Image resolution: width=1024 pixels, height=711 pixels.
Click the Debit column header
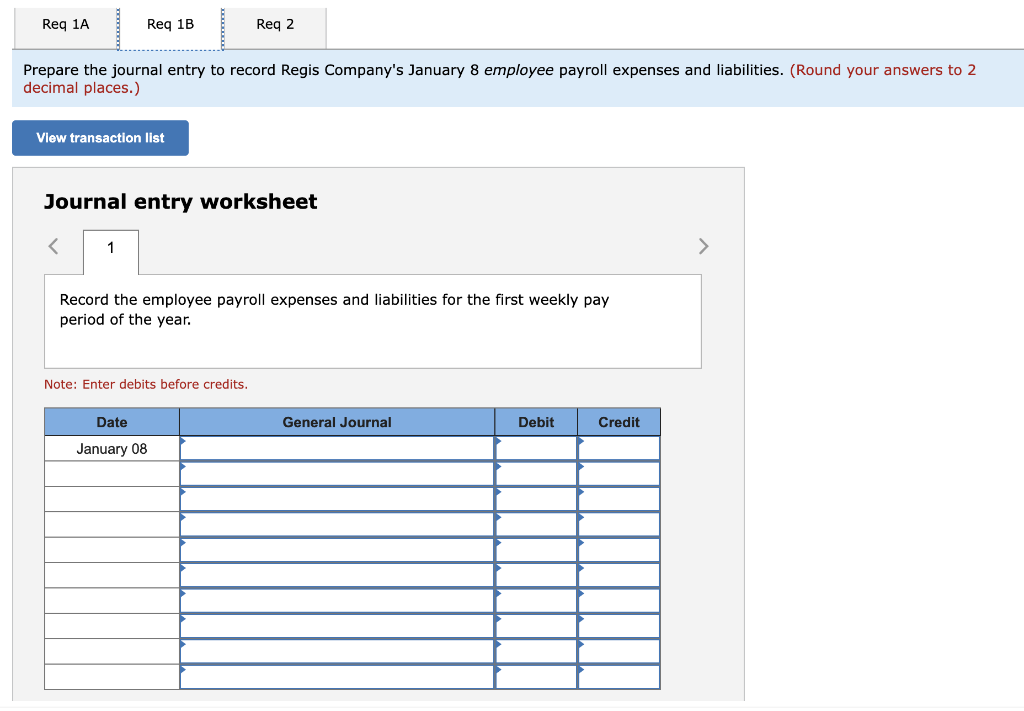pos(536,421)
